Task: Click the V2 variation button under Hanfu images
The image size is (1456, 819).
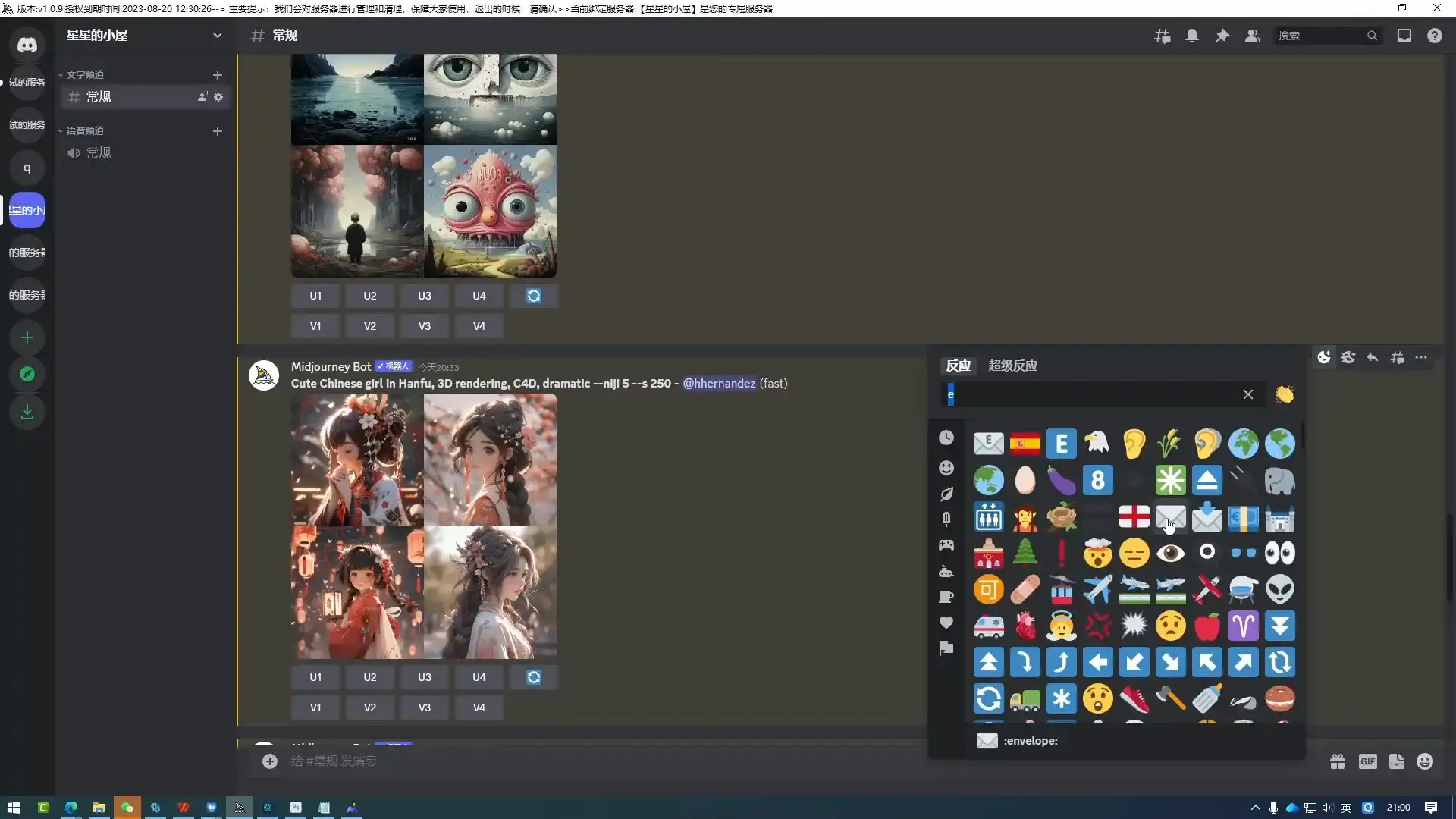Action: tap(369, 708)
